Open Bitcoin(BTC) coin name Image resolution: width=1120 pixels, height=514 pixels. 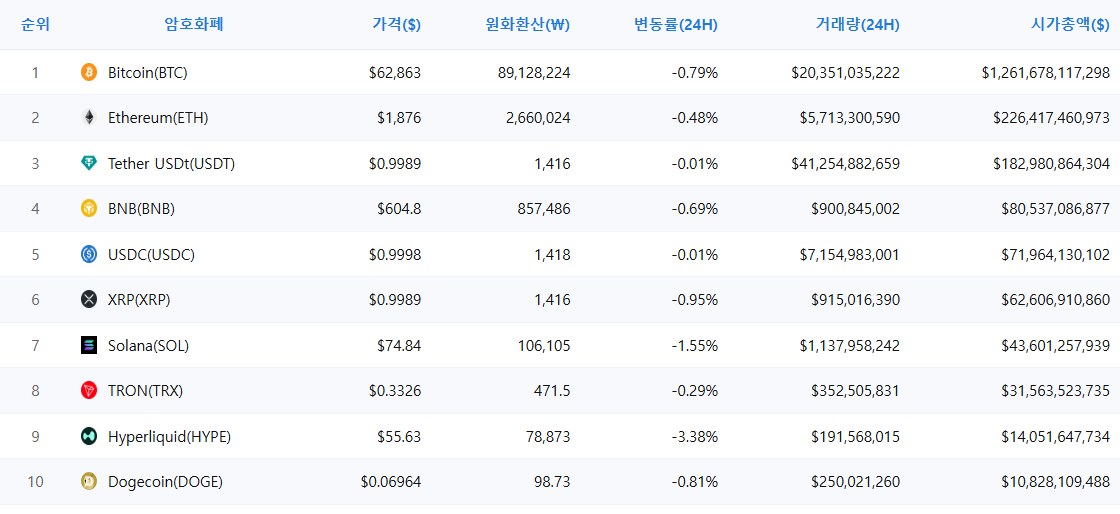point(148,72)
